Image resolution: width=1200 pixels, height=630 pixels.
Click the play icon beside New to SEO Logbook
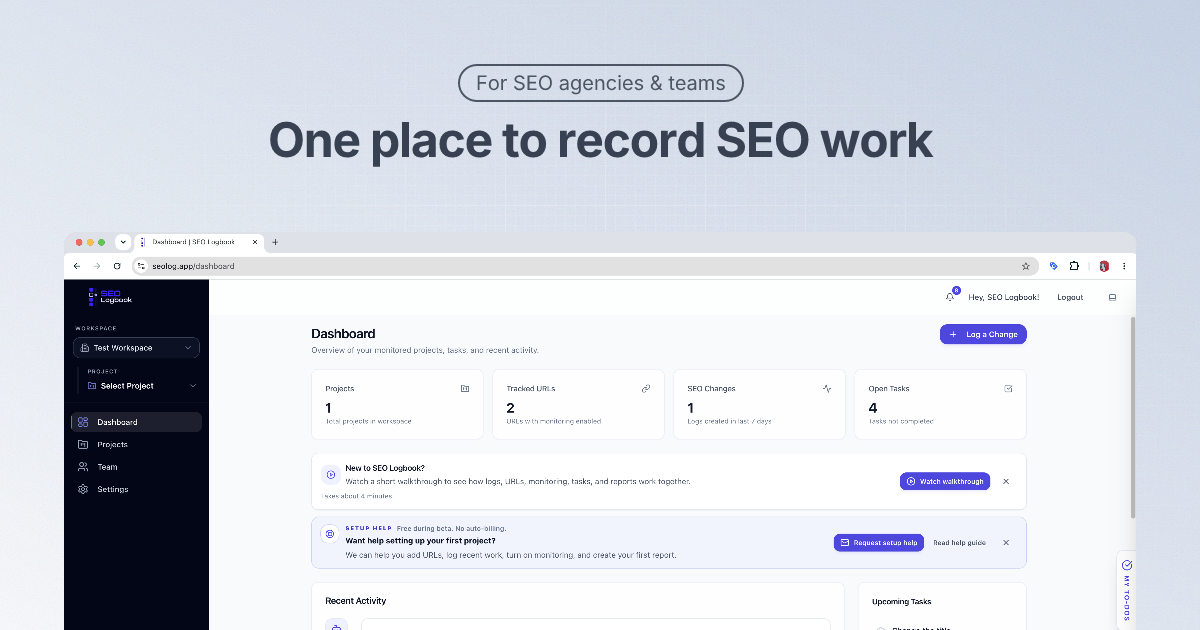click(x=330, y=475)
